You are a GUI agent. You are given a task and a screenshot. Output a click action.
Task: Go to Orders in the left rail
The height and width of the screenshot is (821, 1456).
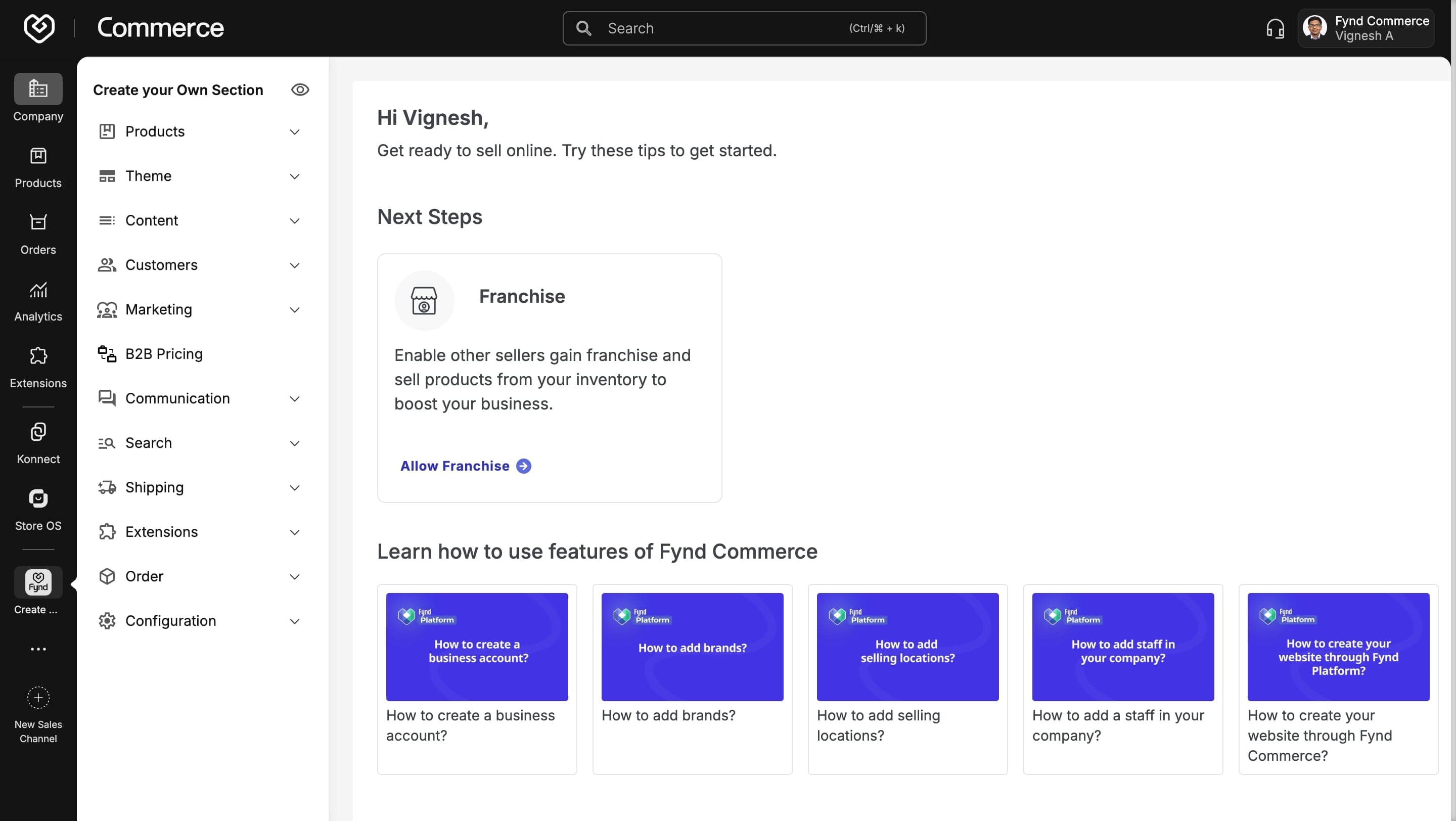(x=38, y=235)
